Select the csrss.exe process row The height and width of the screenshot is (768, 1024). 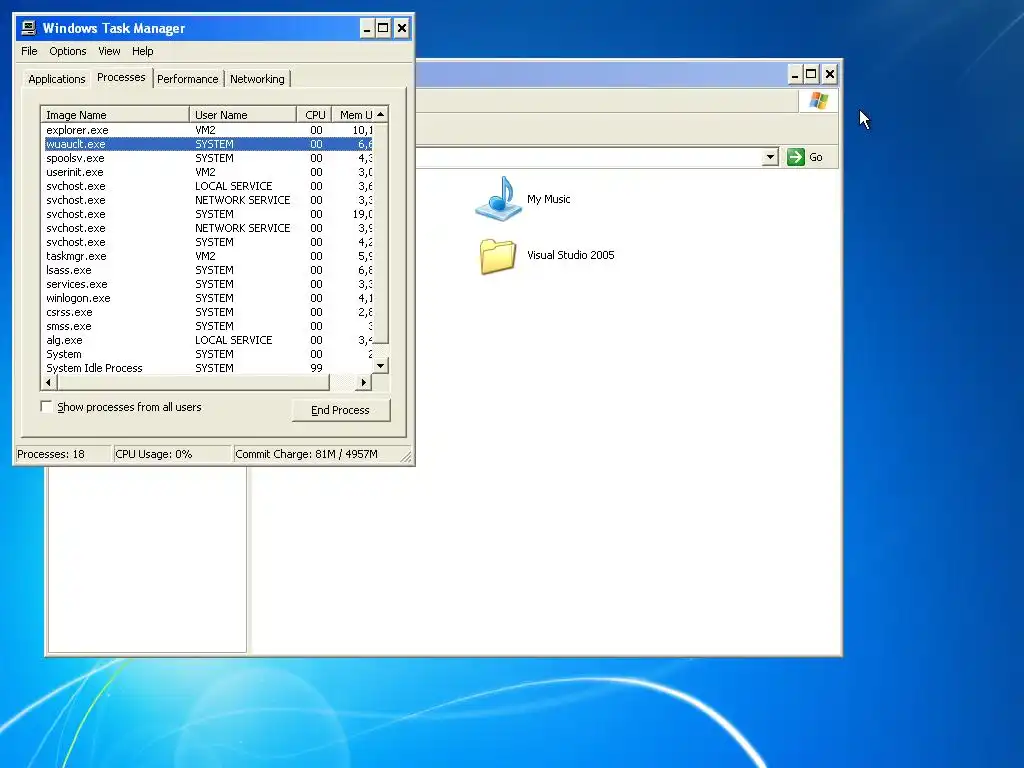[208, 312]
